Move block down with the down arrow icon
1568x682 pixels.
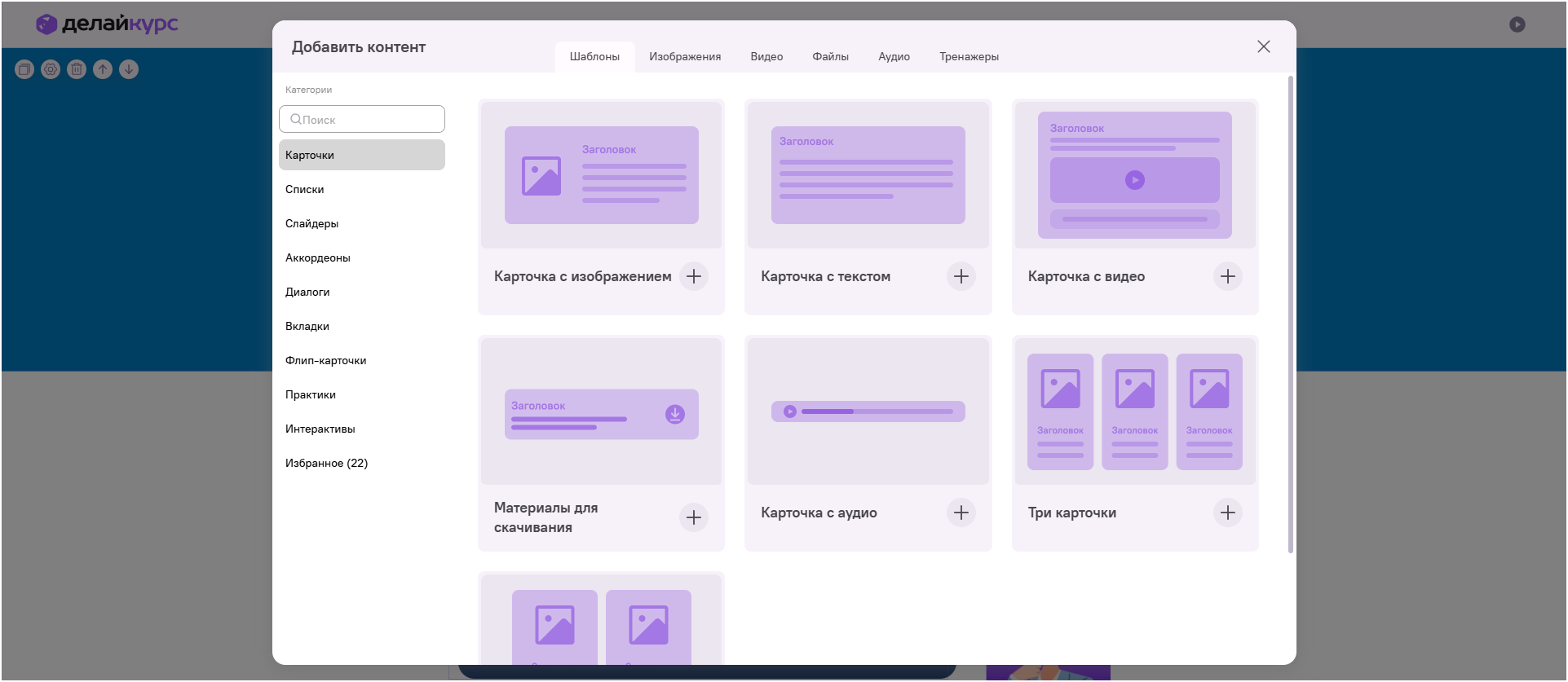click(x=129, y=69)
